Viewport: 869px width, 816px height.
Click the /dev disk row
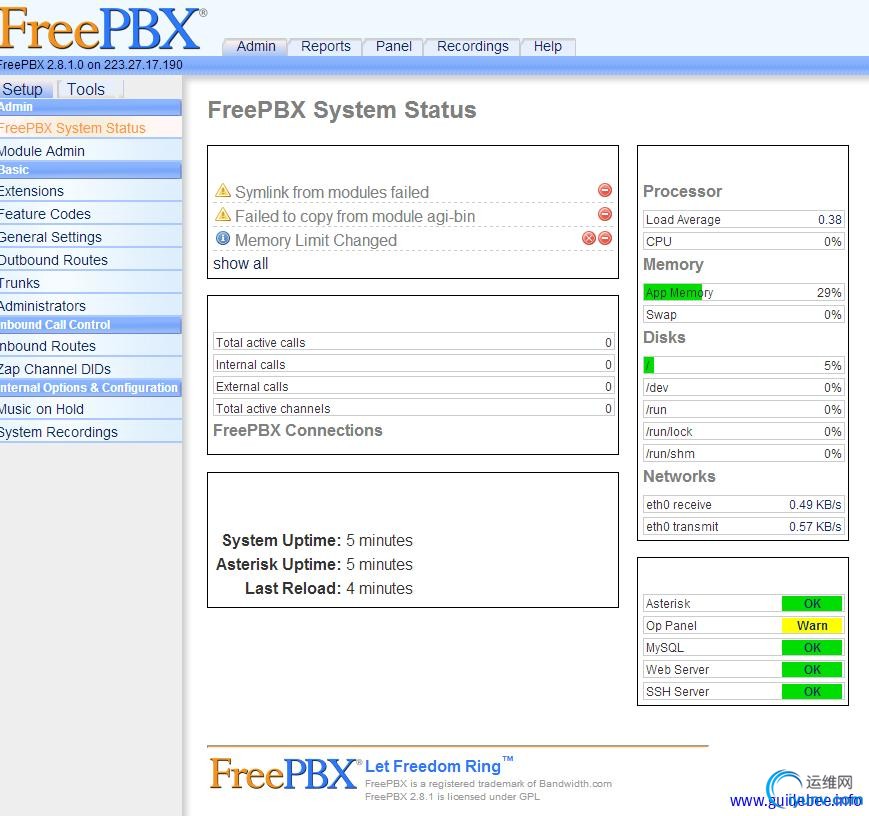744,387
